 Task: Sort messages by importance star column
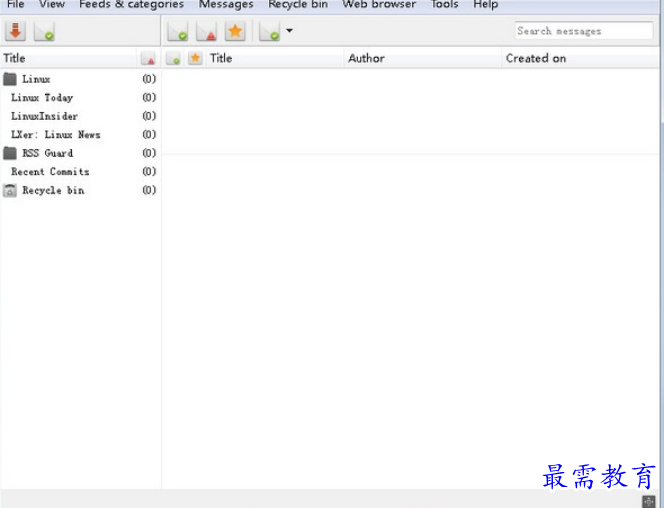pos(195,58)
